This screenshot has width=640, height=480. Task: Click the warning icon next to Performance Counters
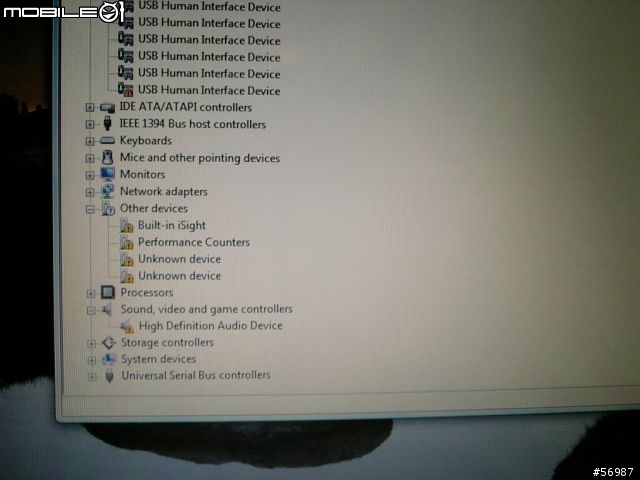127,242
